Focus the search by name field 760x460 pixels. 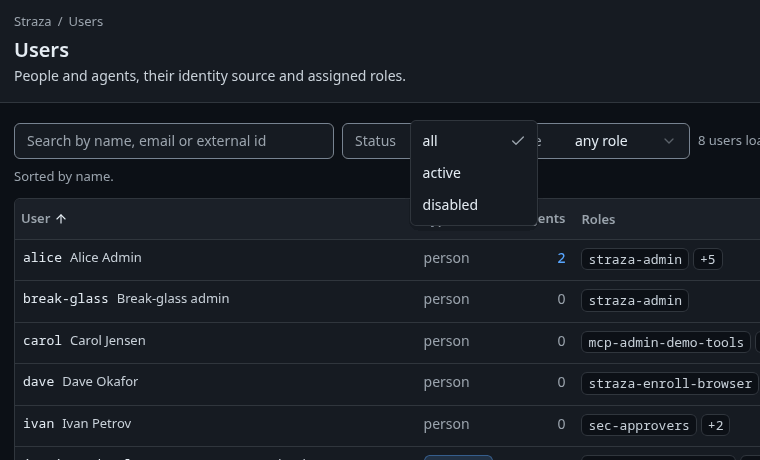(174, 141)
